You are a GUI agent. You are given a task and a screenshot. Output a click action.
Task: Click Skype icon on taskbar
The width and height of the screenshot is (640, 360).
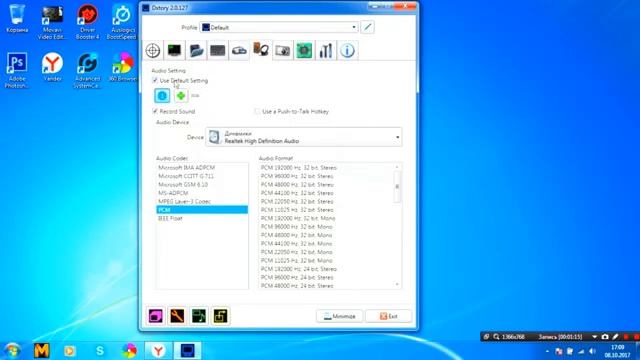coord(100,351)
